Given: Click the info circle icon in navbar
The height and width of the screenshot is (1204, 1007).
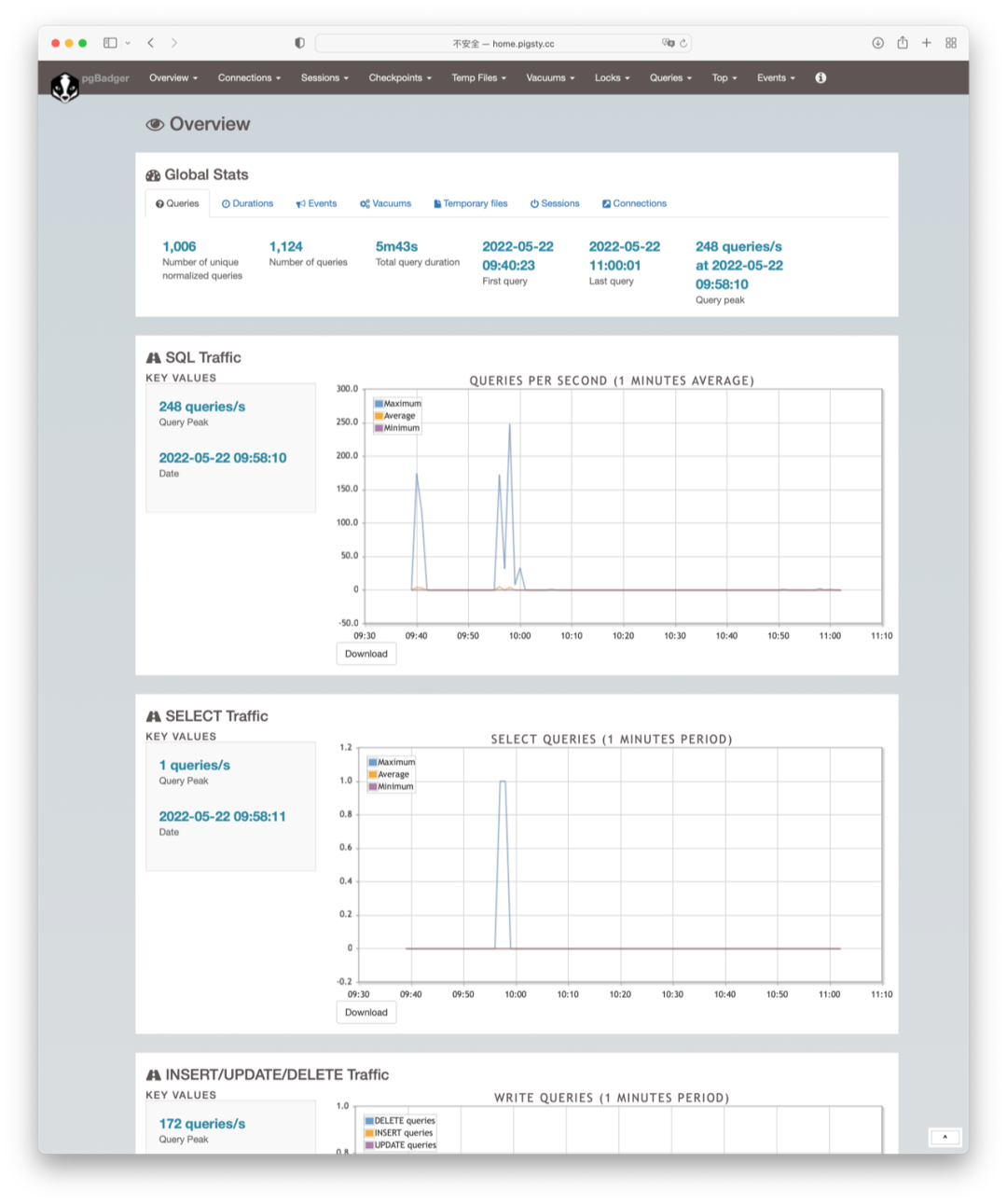Looking at the screenshot, I should tap(821, 78).
